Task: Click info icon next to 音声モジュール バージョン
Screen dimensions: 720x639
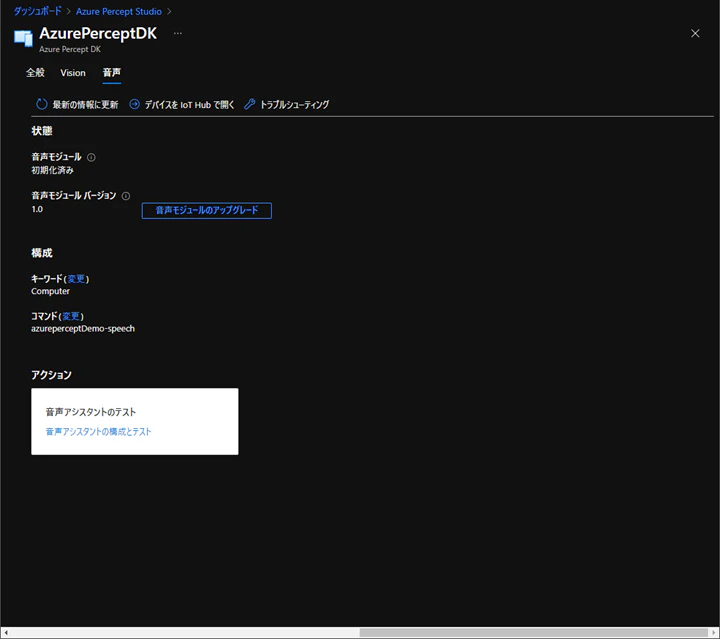Action: pos(126,196)
